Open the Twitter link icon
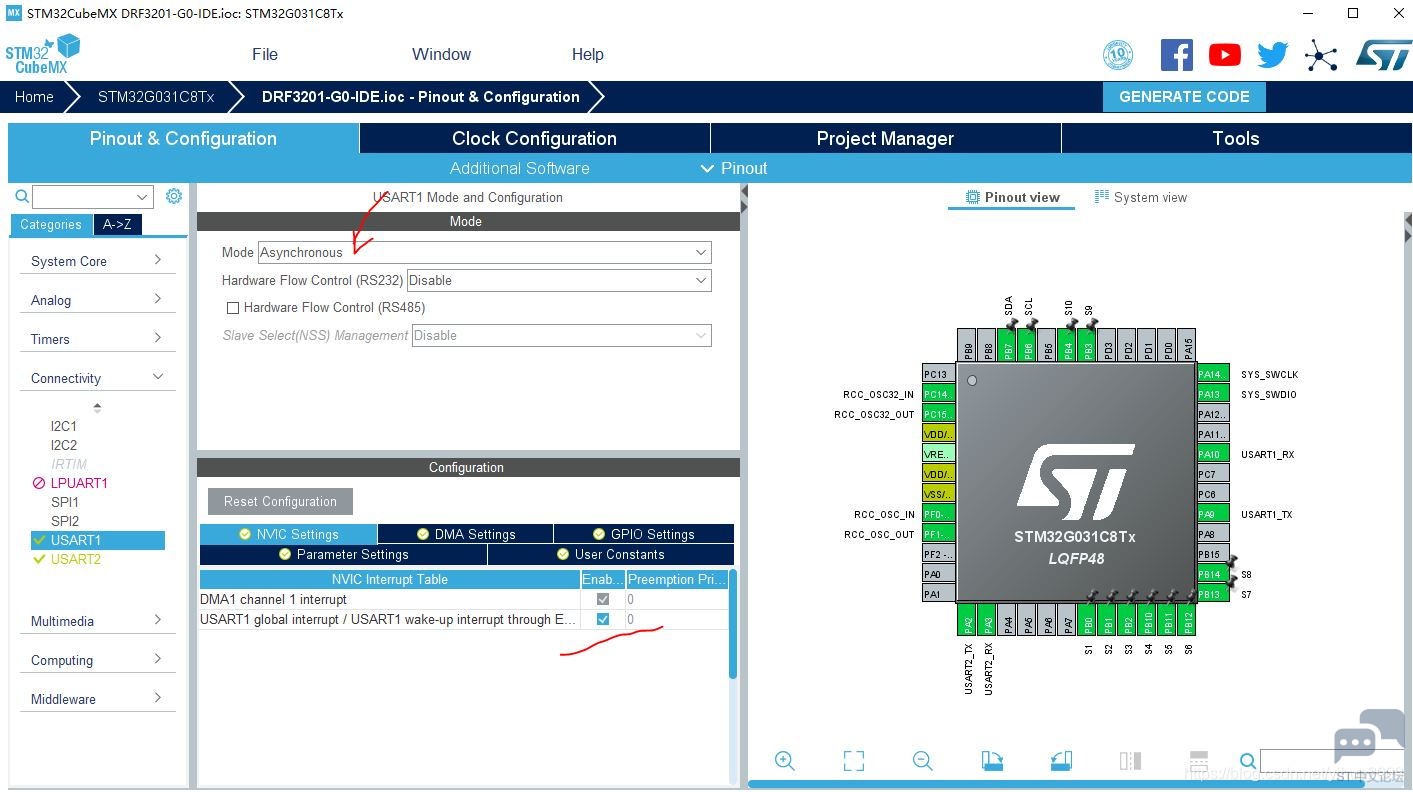 (x=1273, y=55)
